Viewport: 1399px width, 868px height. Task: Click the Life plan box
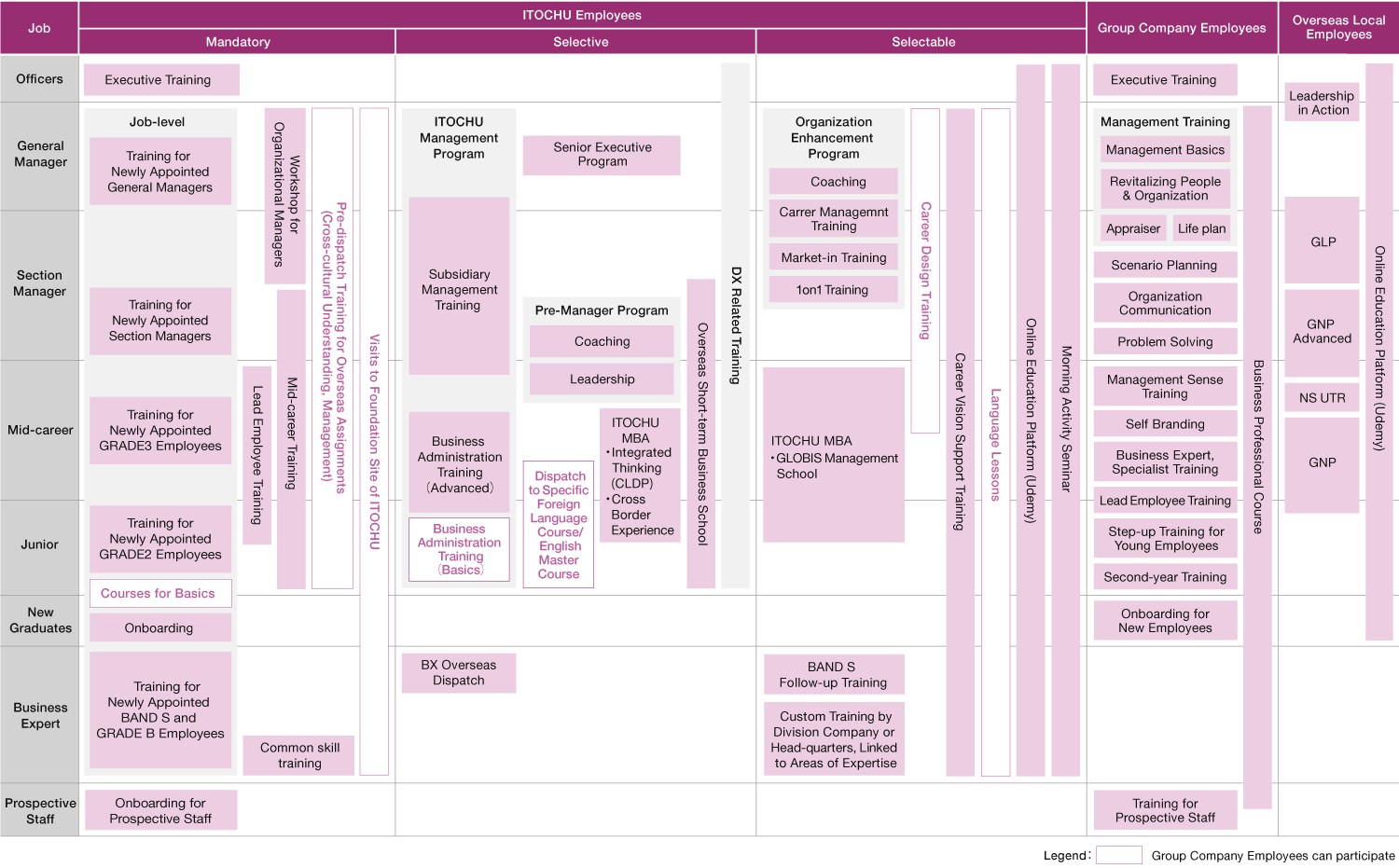click(x=1201, y=228)
